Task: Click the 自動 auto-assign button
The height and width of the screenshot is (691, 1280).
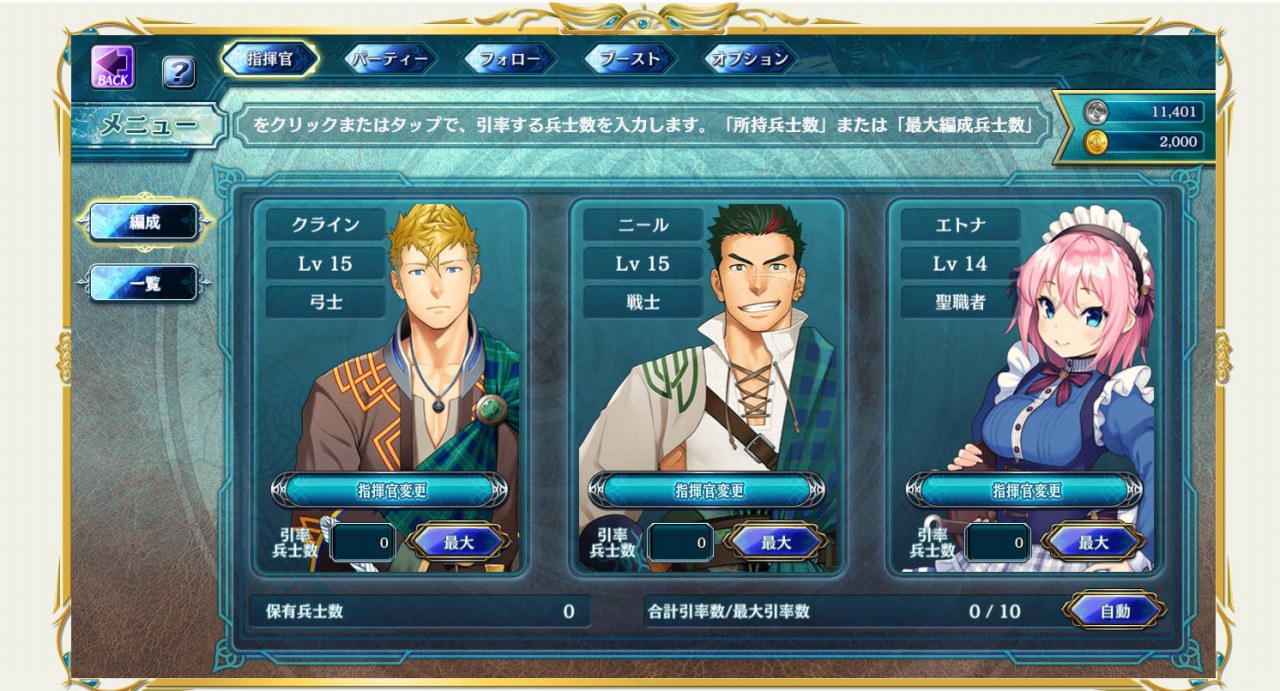Action: [1114, 611]
